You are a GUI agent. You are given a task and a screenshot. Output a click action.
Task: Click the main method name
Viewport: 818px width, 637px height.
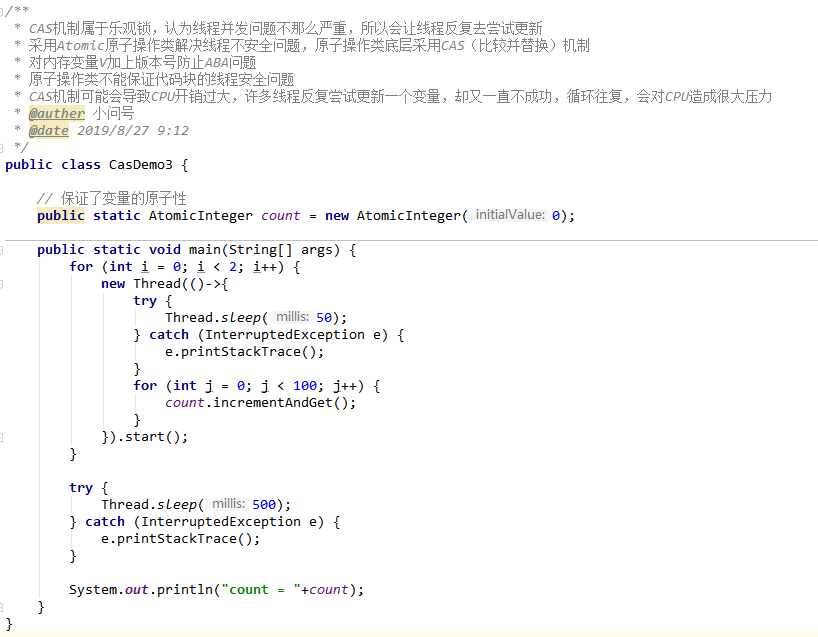(205, 250)
